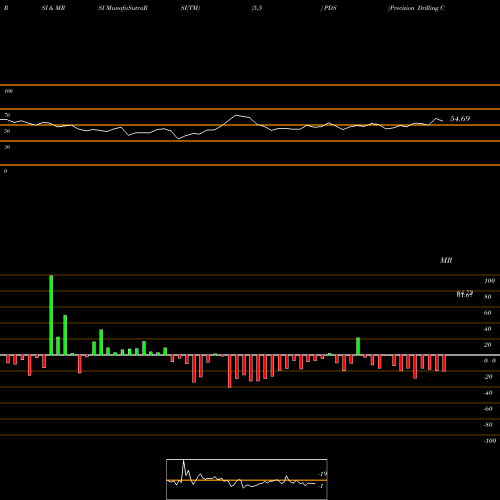Click the 'SI MunafaSutraR' header text
The height and width of the screenshot is (500, 500).
123,8
